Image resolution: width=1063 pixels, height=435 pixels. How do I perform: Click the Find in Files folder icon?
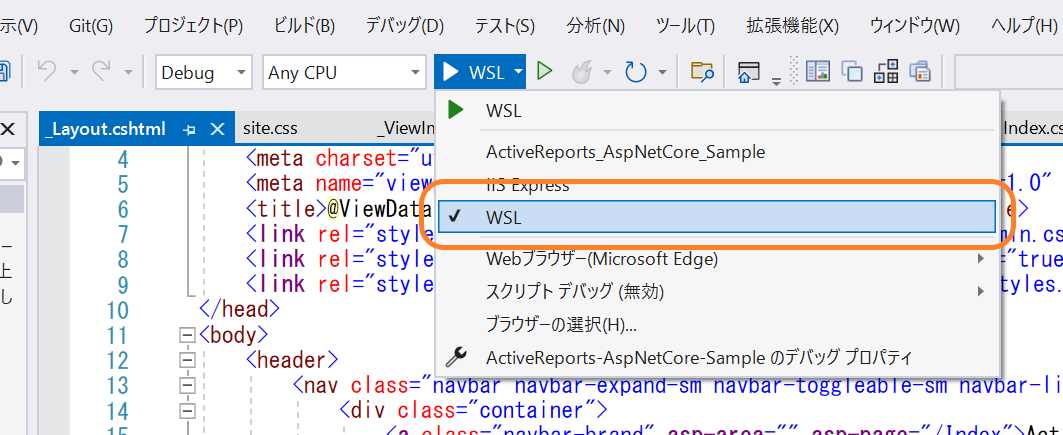(702, 71)
